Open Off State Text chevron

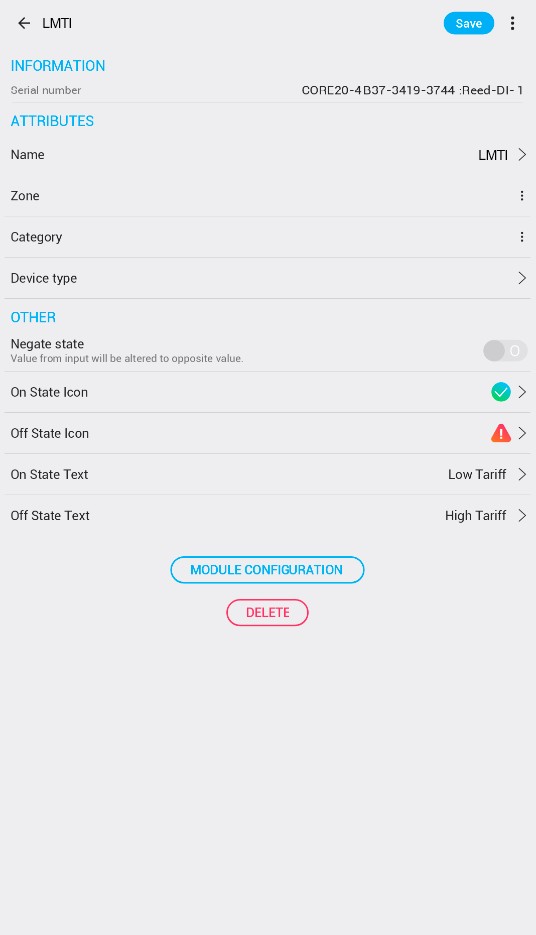coord(522,515)
